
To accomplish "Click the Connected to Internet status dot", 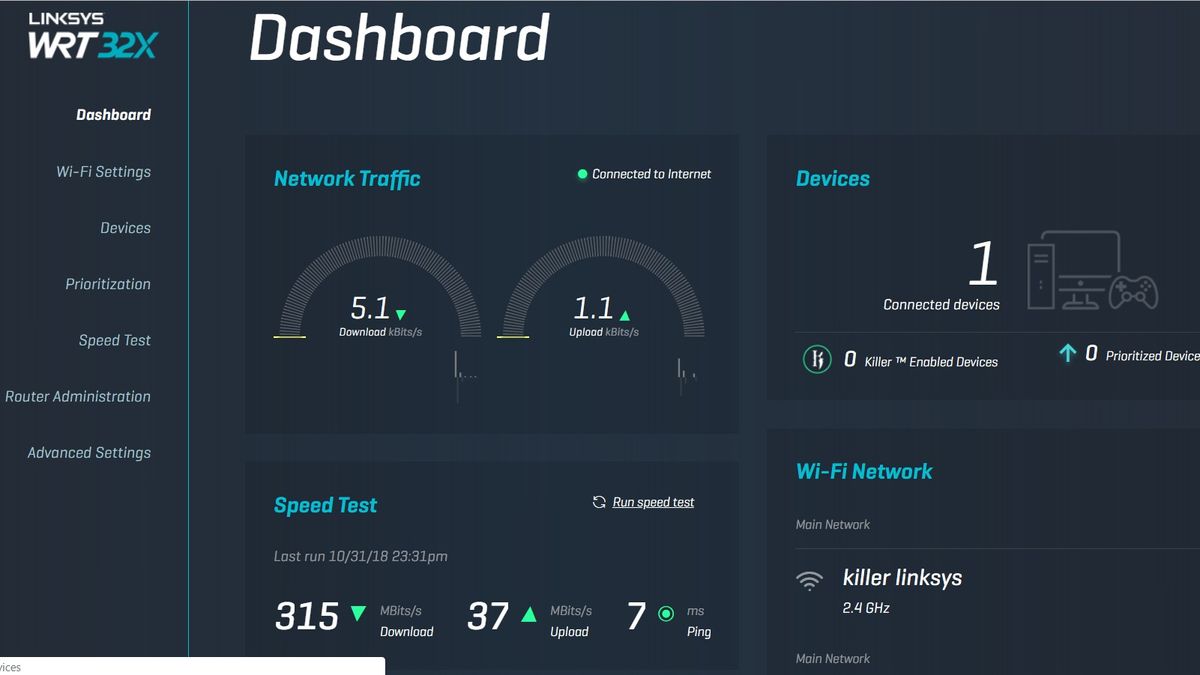I will [x=581, y=174].
